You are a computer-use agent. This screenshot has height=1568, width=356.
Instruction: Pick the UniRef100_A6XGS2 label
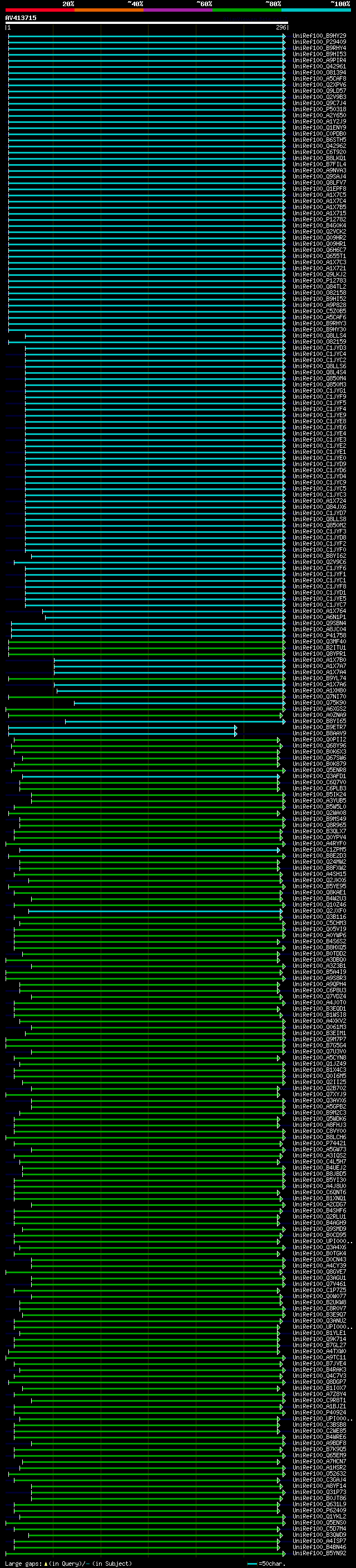point(319,709)
